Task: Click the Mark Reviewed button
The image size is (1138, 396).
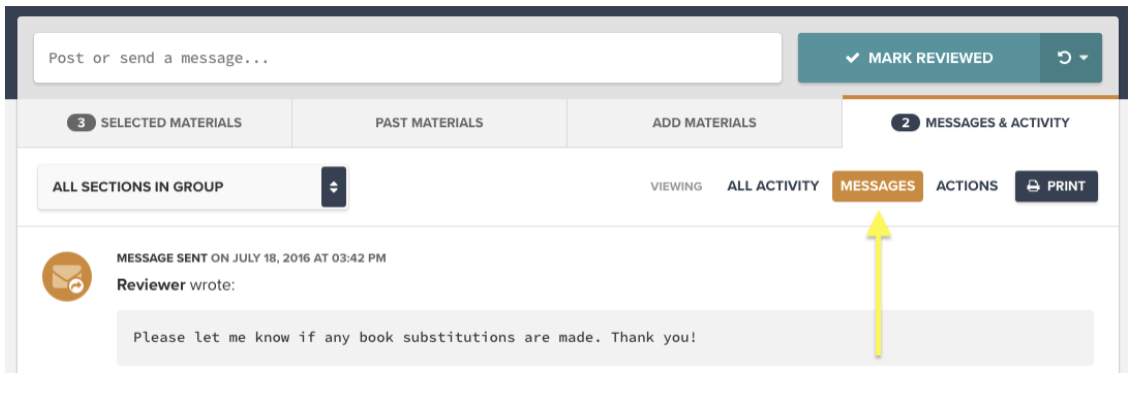Action: [x=919, y=58]
